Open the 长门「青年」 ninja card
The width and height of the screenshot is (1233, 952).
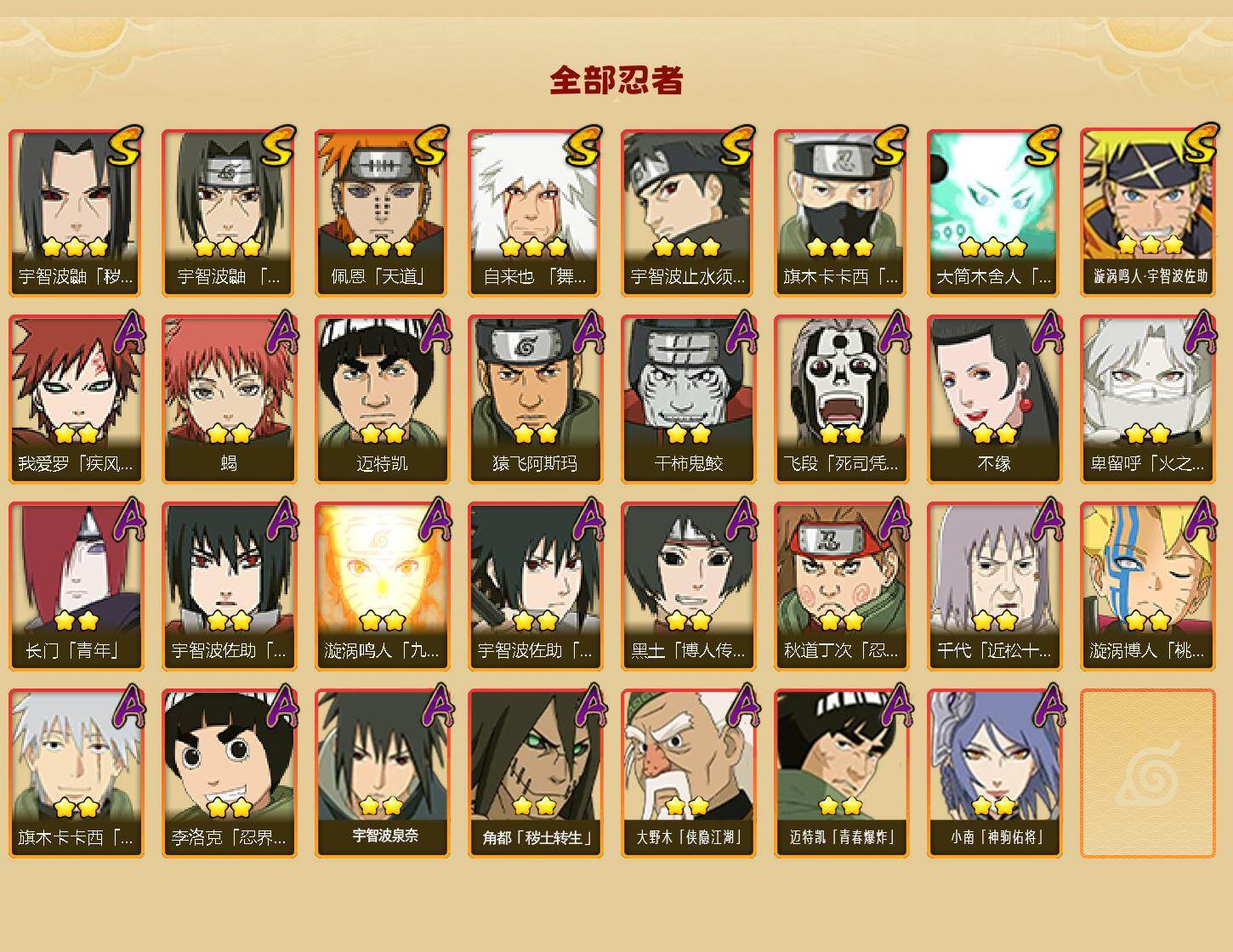(76, 586)
